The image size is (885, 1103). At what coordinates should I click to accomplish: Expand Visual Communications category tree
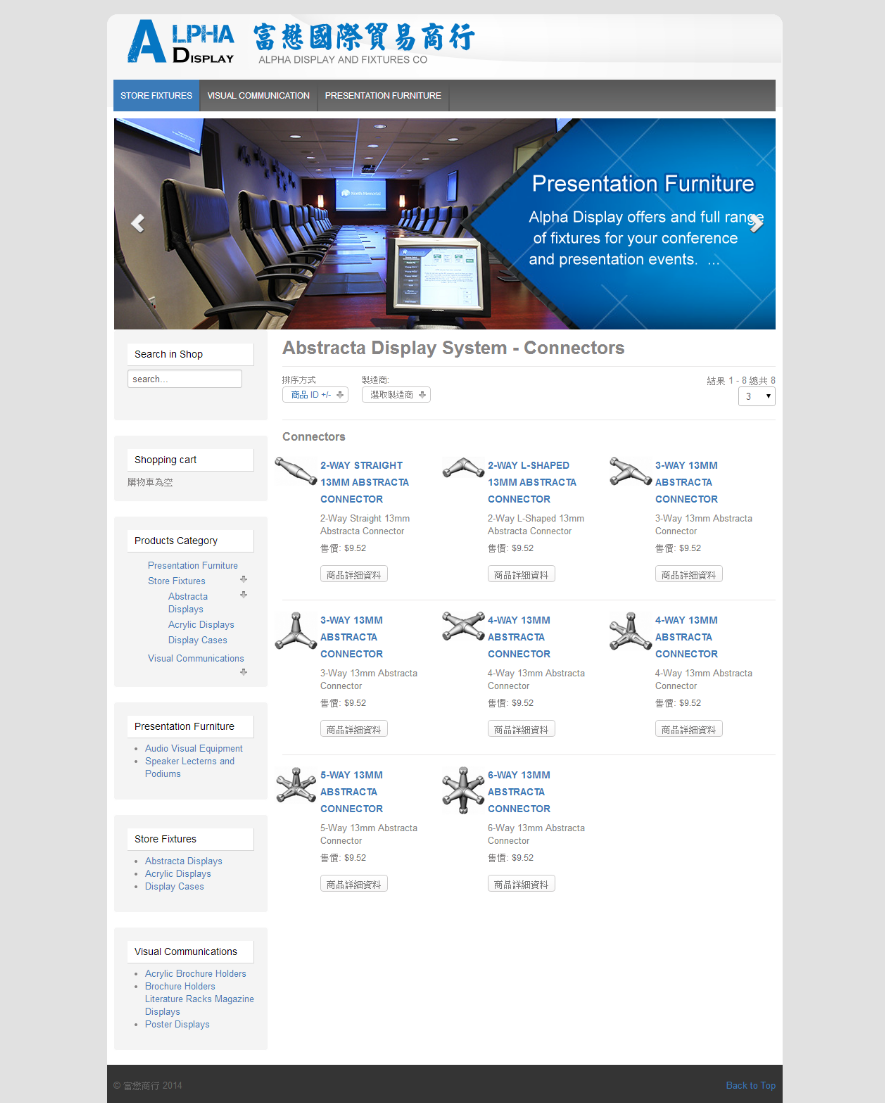coord(243,672)
